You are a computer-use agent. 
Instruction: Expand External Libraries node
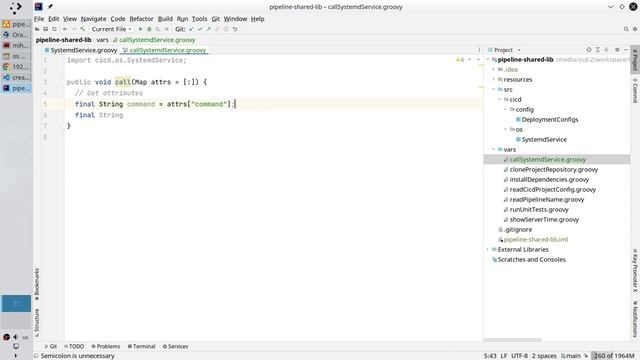pos(488,249)
